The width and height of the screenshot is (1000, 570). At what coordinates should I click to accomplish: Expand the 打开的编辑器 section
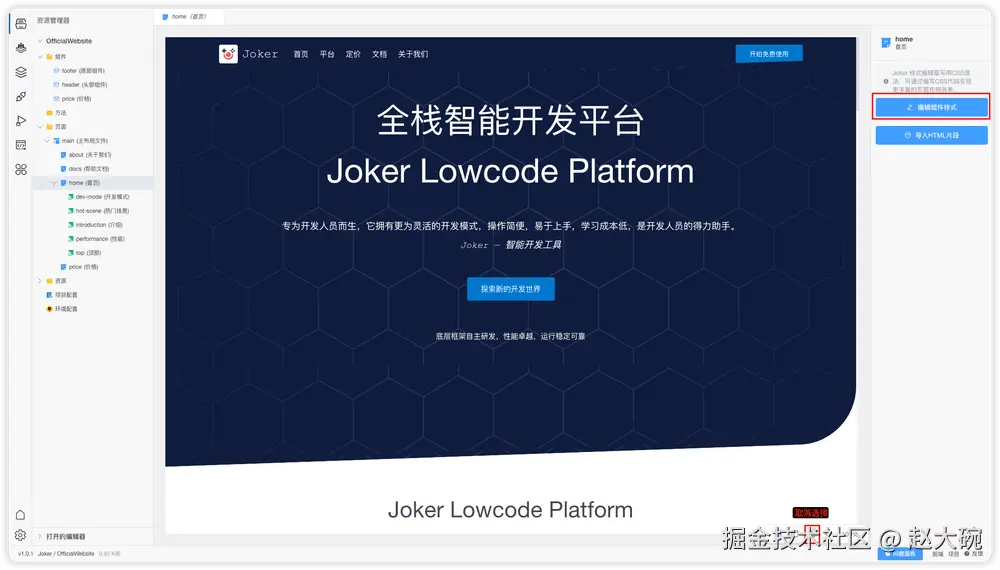click(40, 536)
